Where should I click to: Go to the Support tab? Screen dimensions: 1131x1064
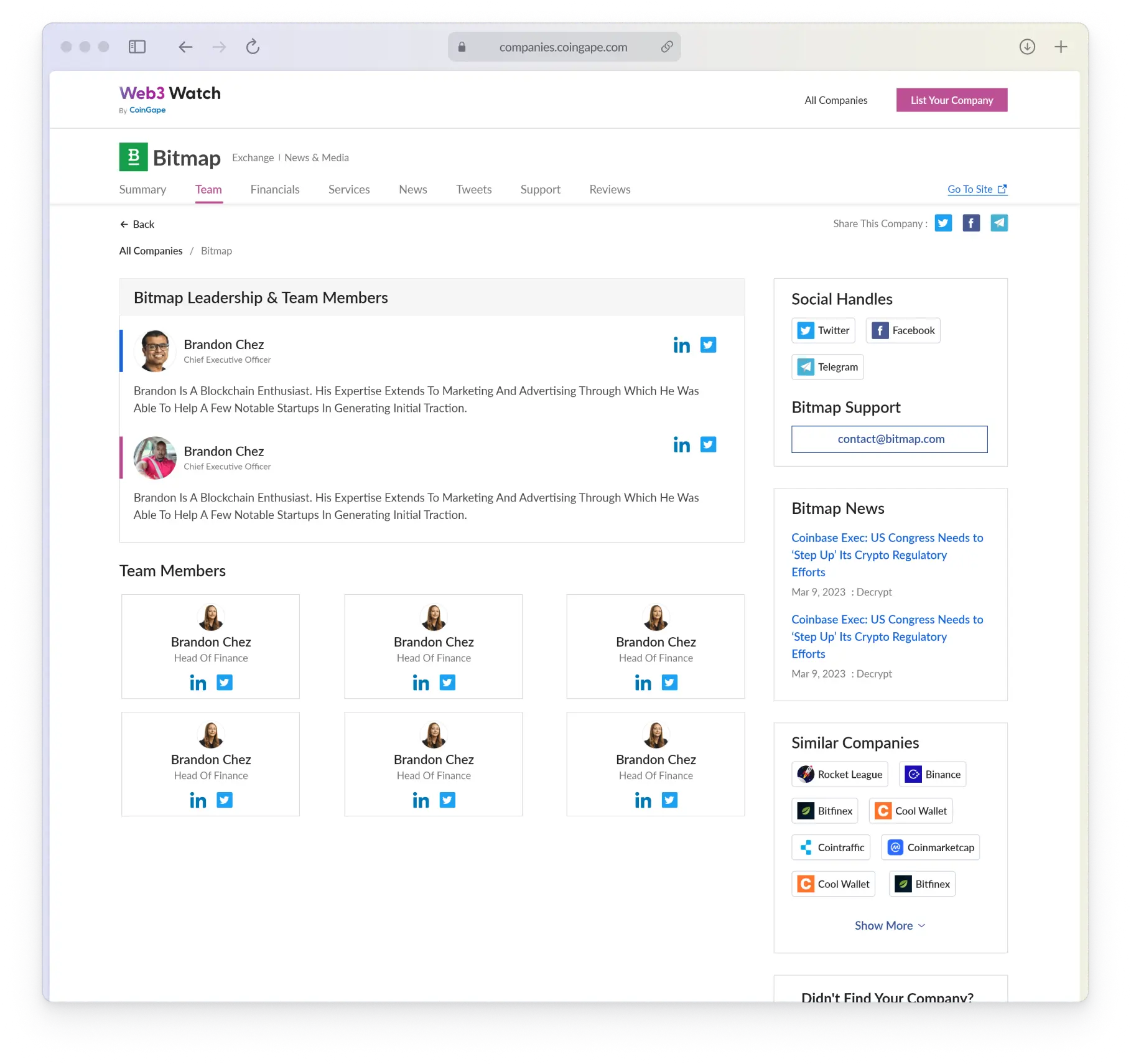[x=541, y=189]
